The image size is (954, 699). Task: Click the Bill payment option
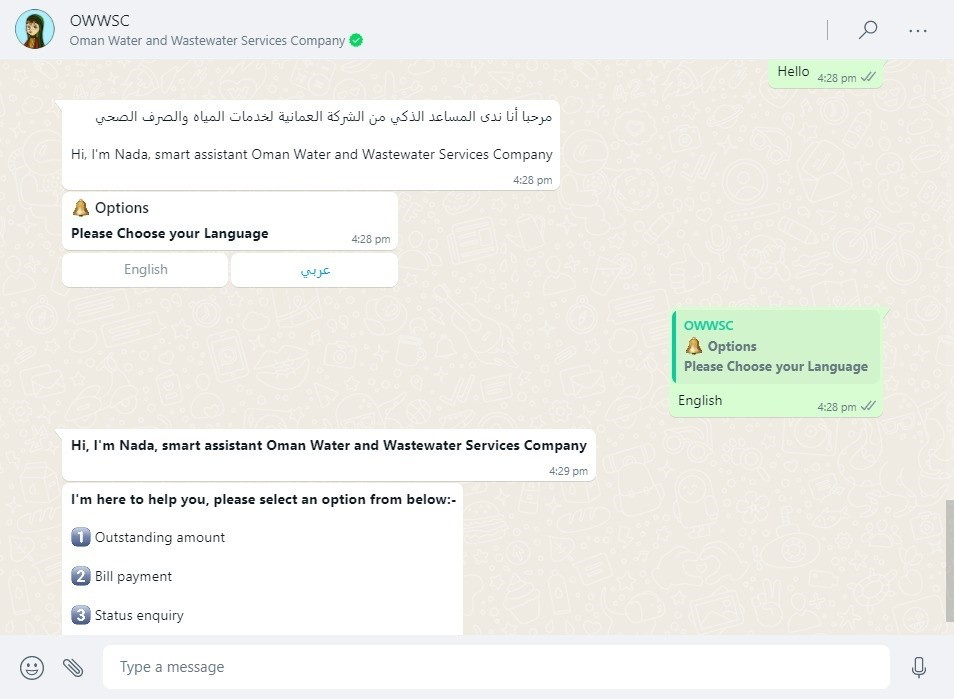tap(133, 576)
